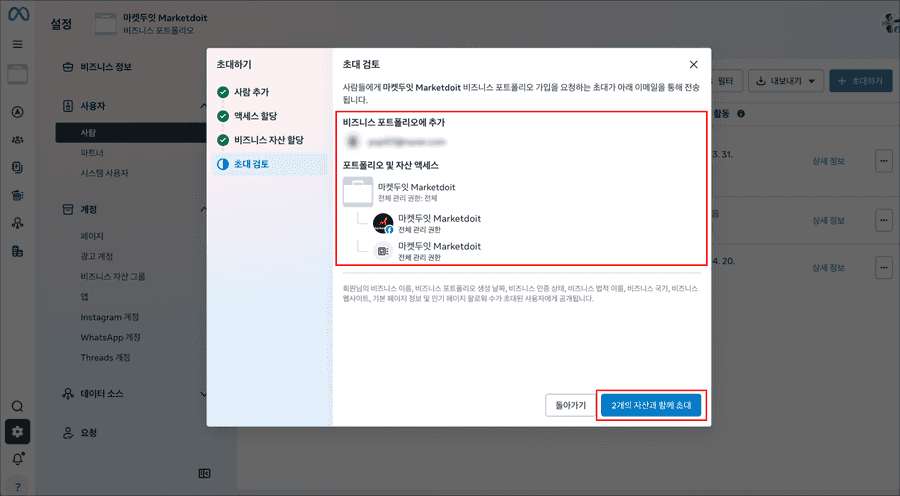Open 비즈니스 자산 그룹
The width and height of the screenshot is (900, 496).
point(112,276)
